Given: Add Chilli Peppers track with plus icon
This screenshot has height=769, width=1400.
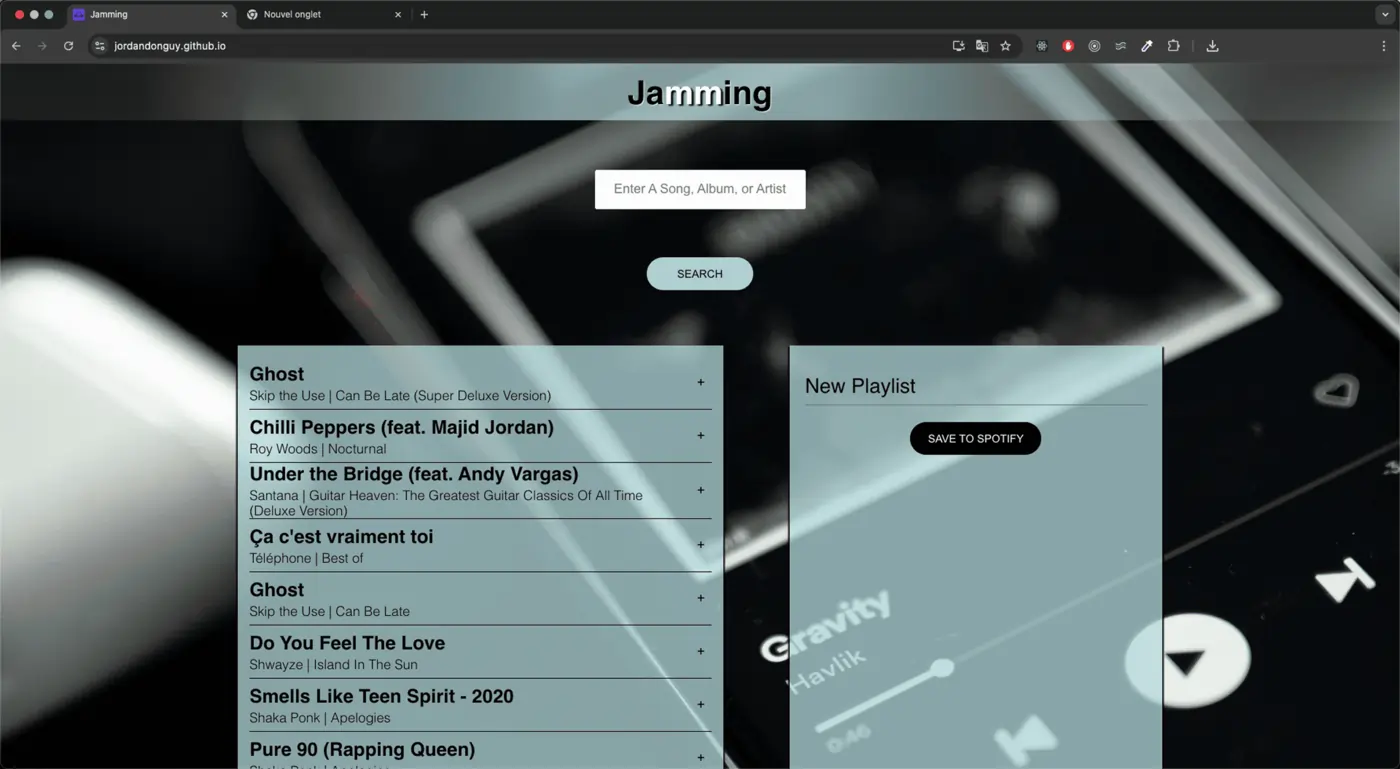Looking at the screenshot, I should tap(700, 435).
